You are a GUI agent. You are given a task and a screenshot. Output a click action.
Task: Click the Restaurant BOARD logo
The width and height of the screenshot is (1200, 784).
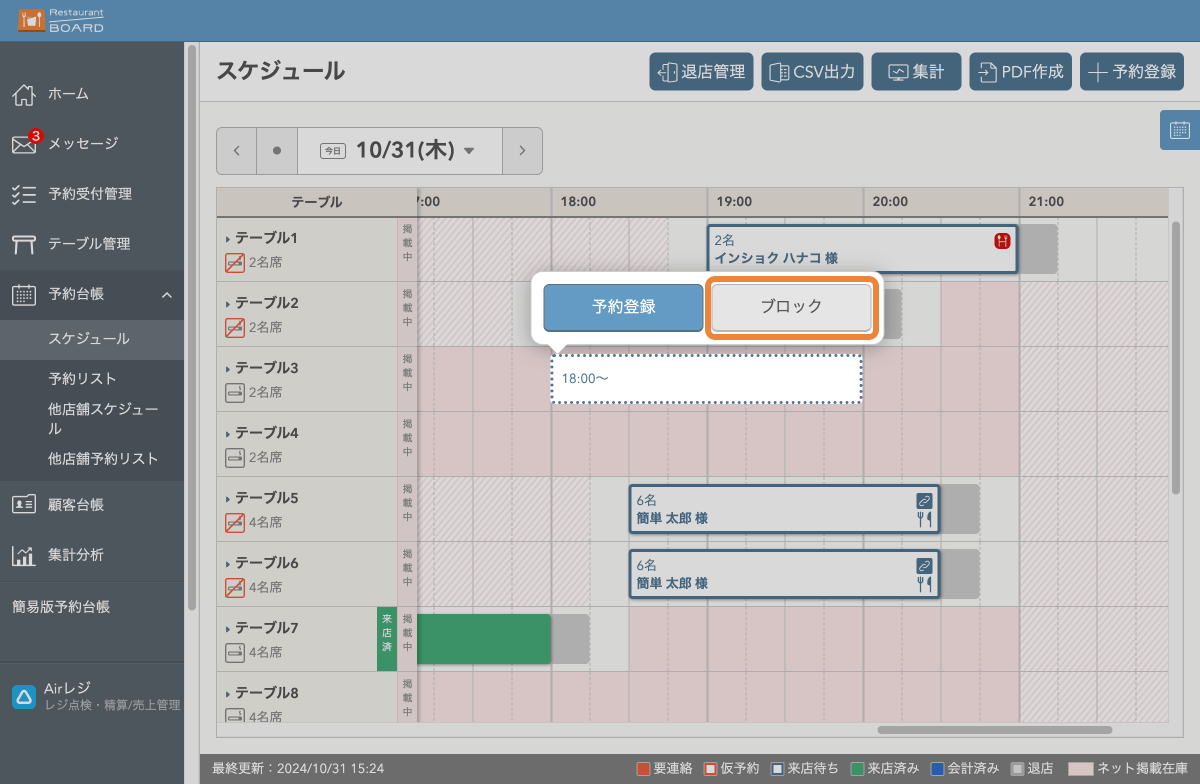[60, 20]
